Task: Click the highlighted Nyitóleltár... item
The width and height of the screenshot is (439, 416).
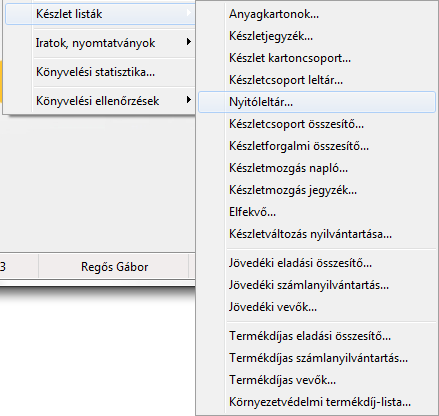Action: [x=317, y=102]
